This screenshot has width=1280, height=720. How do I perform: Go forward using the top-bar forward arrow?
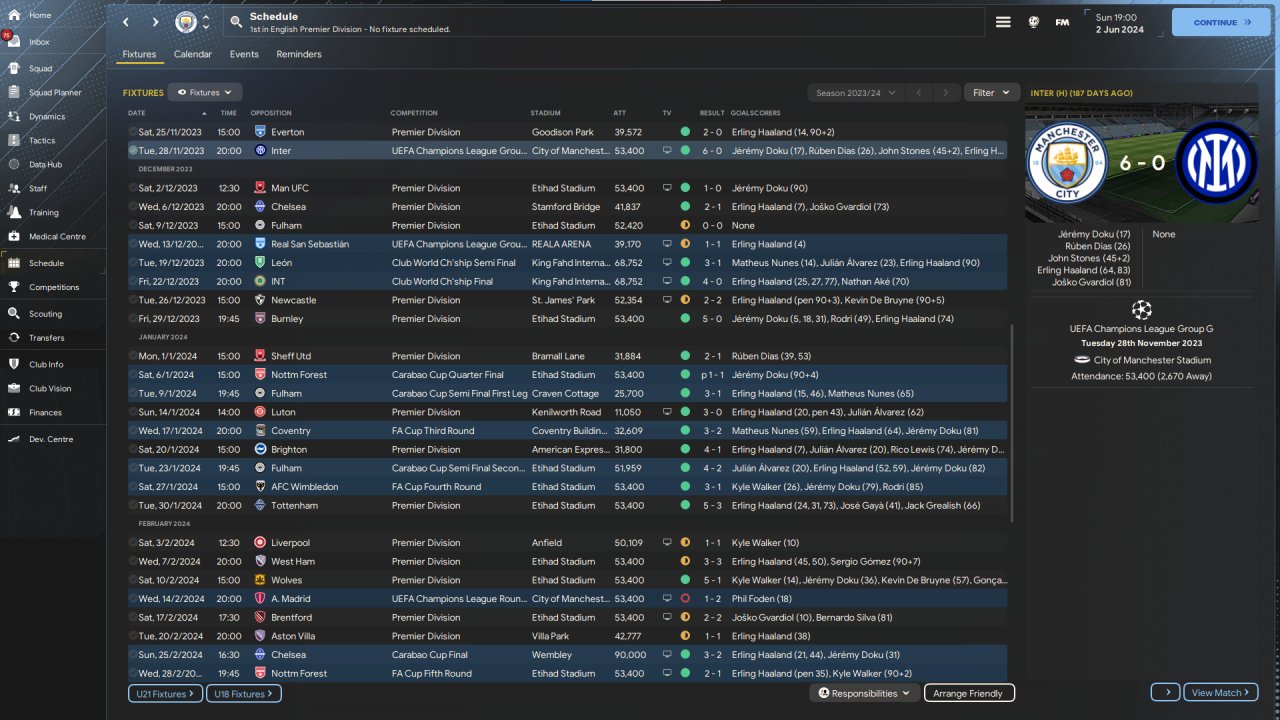155,22
